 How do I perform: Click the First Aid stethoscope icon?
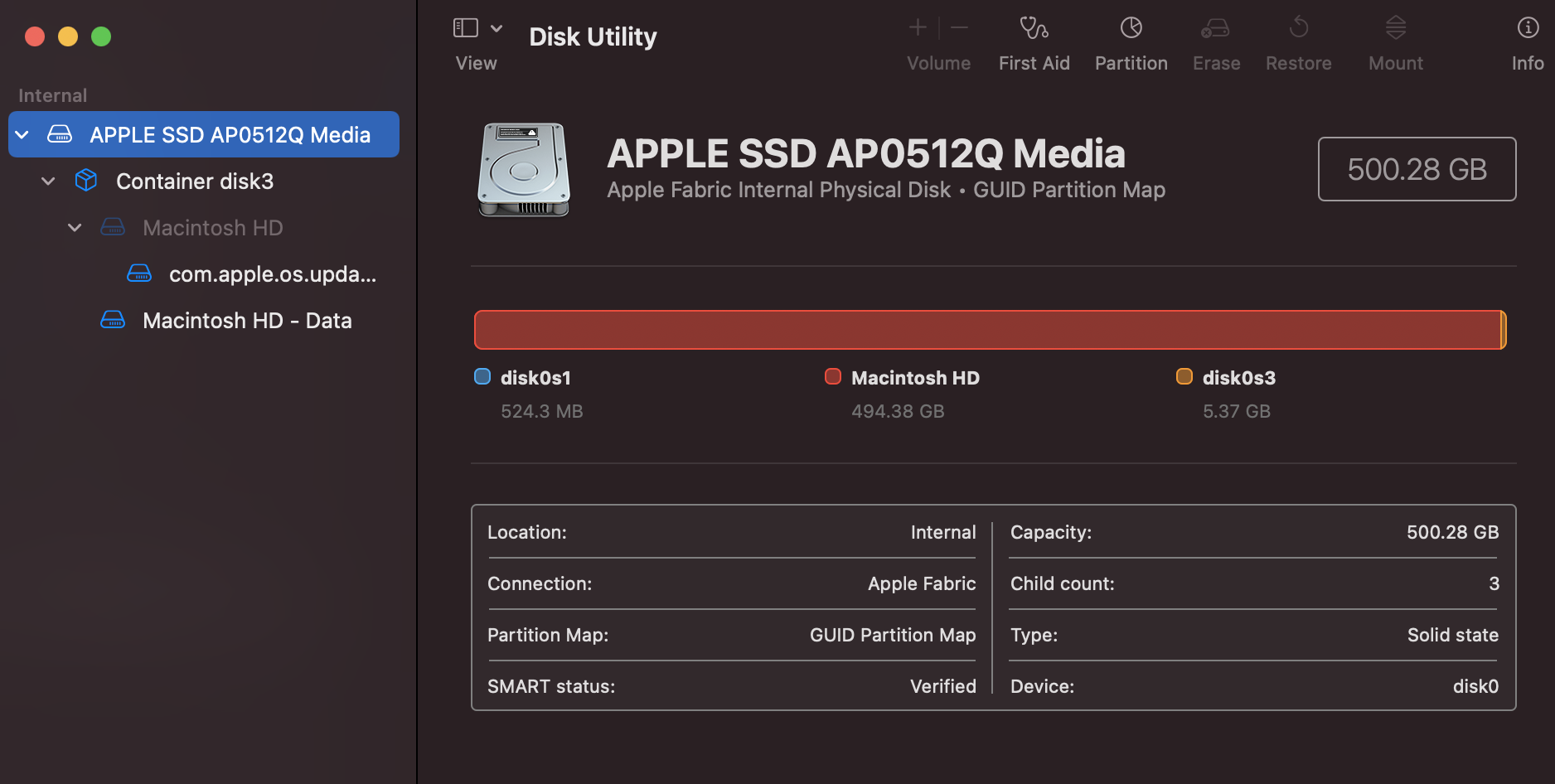tap(1034, 28)
